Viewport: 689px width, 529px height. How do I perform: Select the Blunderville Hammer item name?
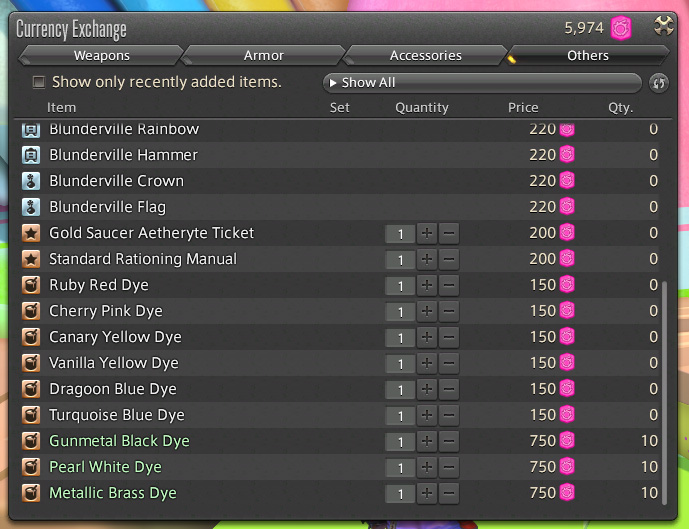click(x=123, y=155)
